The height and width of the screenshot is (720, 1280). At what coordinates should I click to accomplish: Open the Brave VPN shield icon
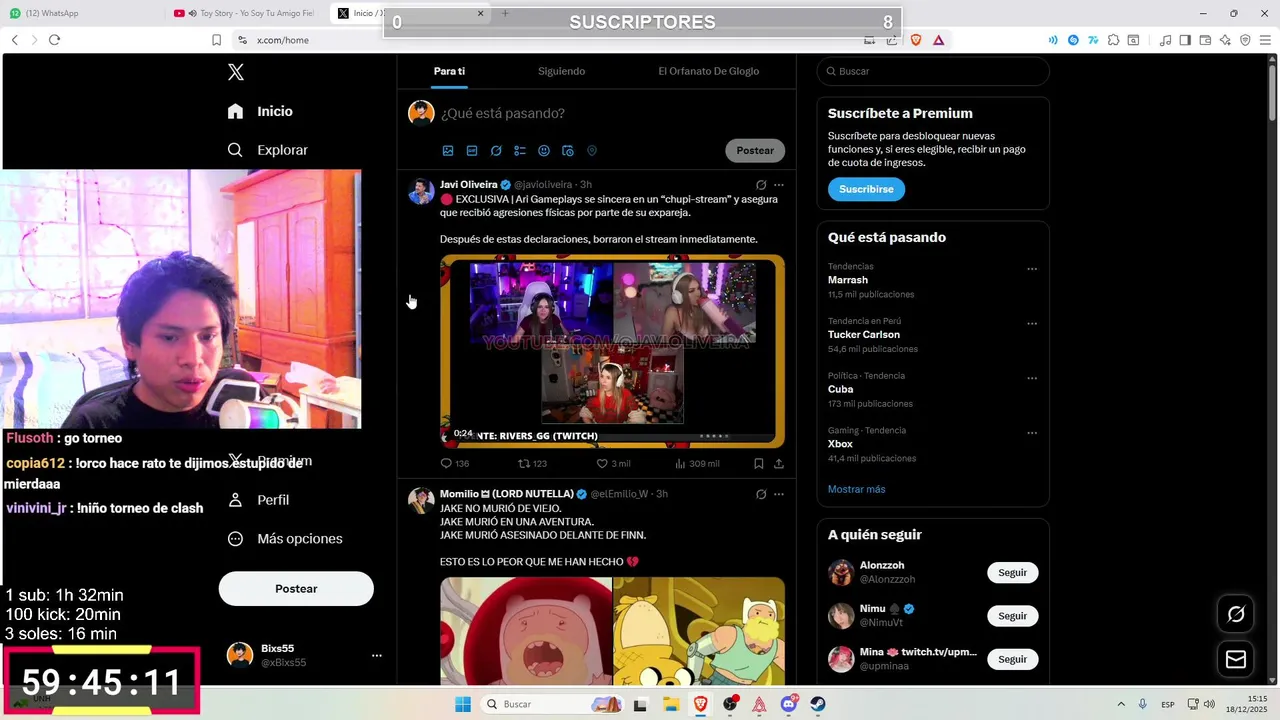1245,40
